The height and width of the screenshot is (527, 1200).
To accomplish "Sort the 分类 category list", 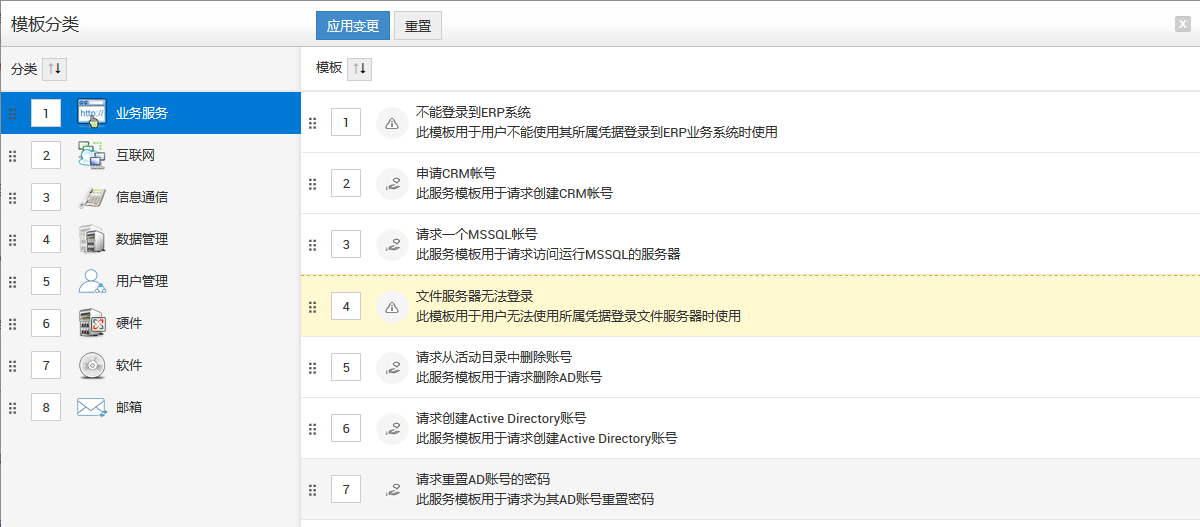I will (x=54, y=69).
